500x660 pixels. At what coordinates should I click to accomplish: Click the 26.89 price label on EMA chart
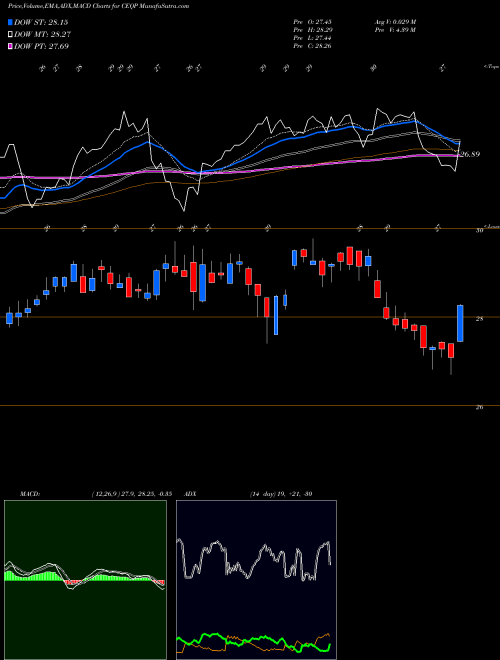coord(469,154)
